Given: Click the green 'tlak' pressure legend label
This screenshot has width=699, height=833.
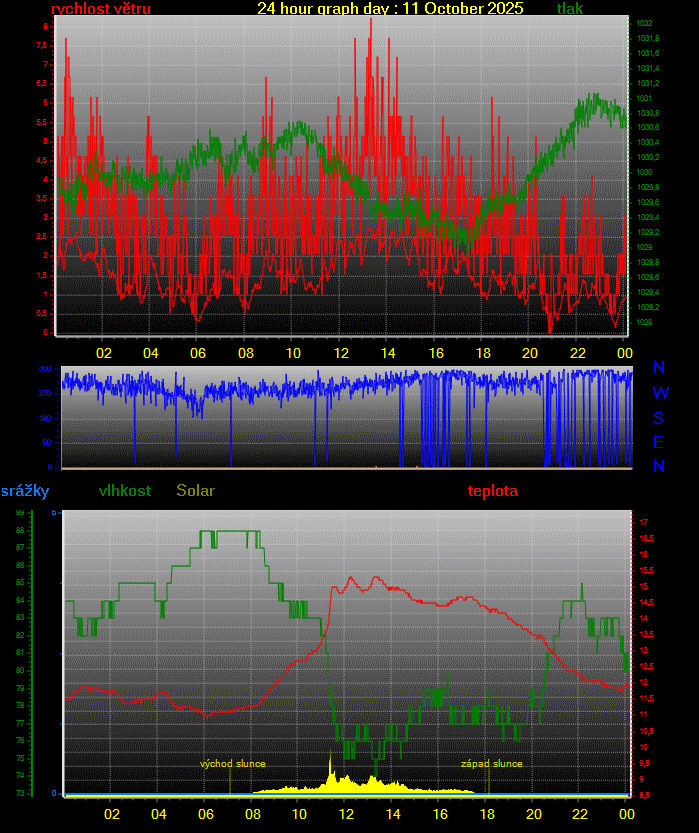Looking at the screenshot, I should (x=570, y=9).
